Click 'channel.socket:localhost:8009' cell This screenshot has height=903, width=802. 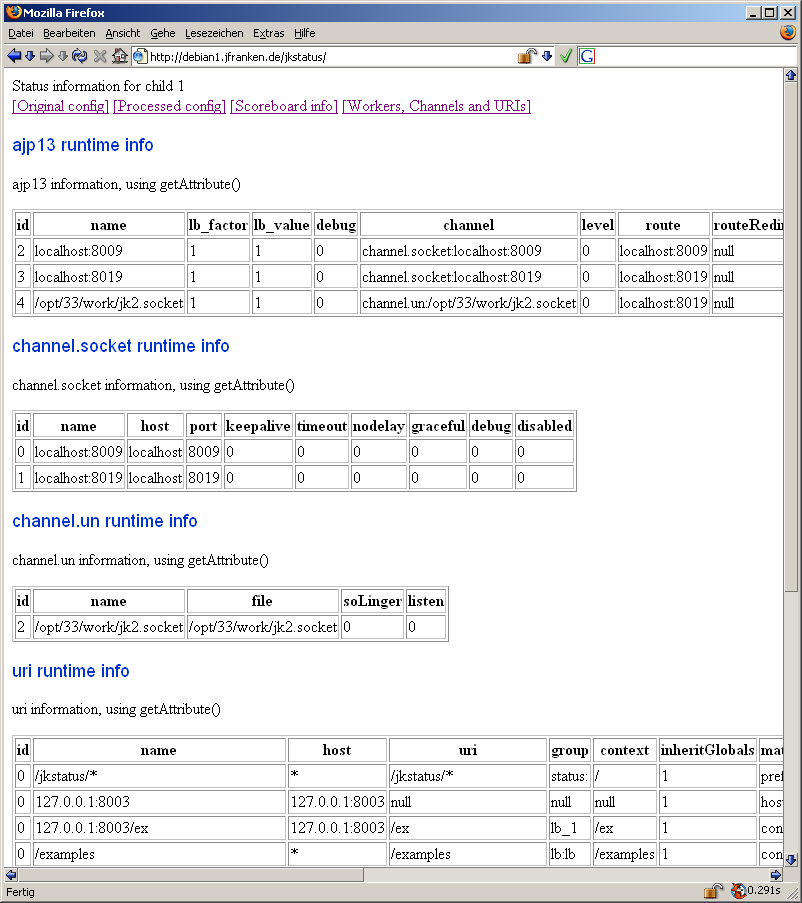(x=469, y=251)
